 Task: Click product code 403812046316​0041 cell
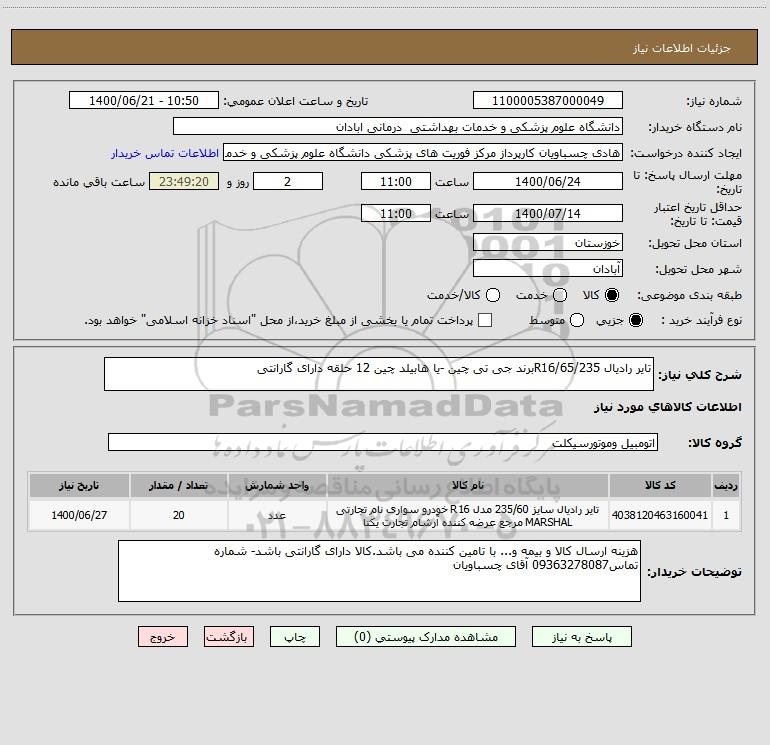point(660,515)
